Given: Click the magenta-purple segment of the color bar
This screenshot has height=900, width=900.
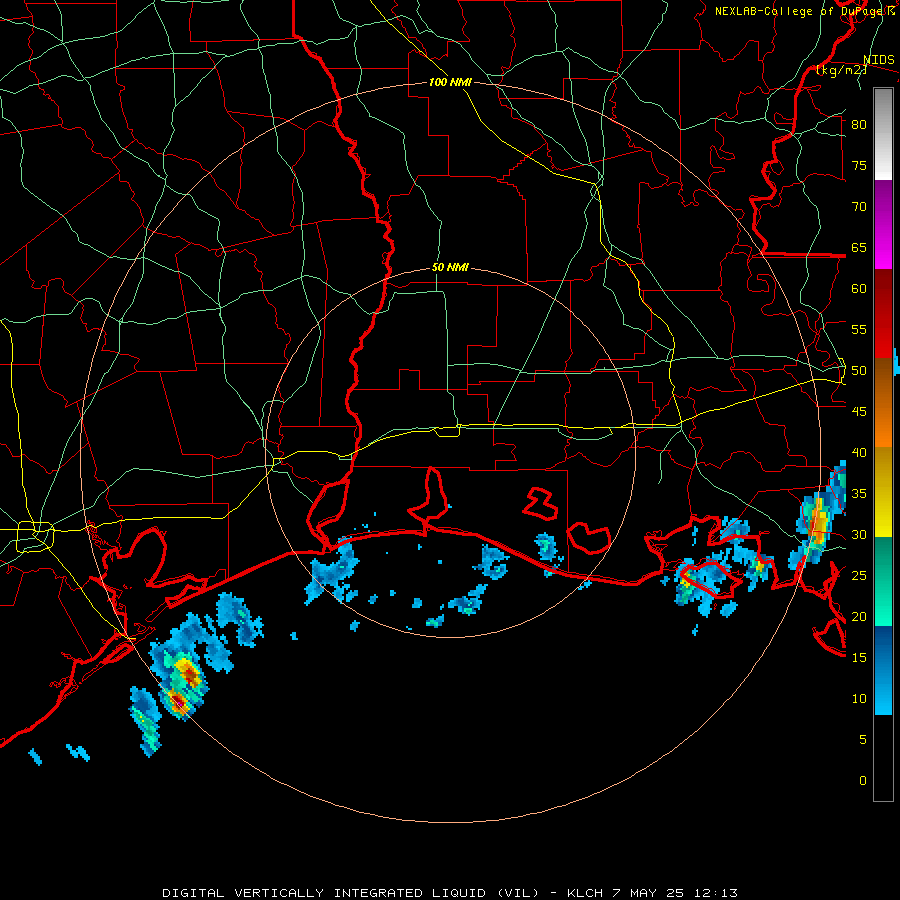Looking at the screenshot, I should click(x=883, y=225).
